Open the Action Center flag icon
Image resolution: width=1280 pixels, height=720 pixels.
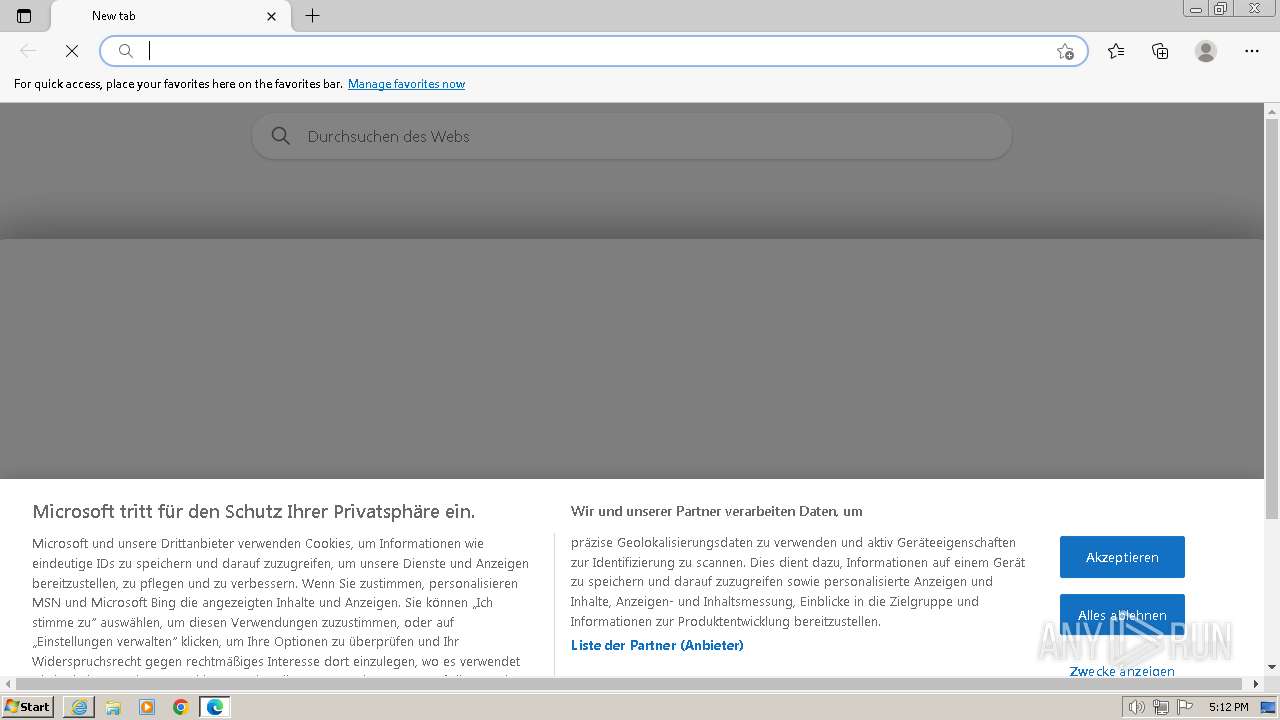coord(1184,707)
